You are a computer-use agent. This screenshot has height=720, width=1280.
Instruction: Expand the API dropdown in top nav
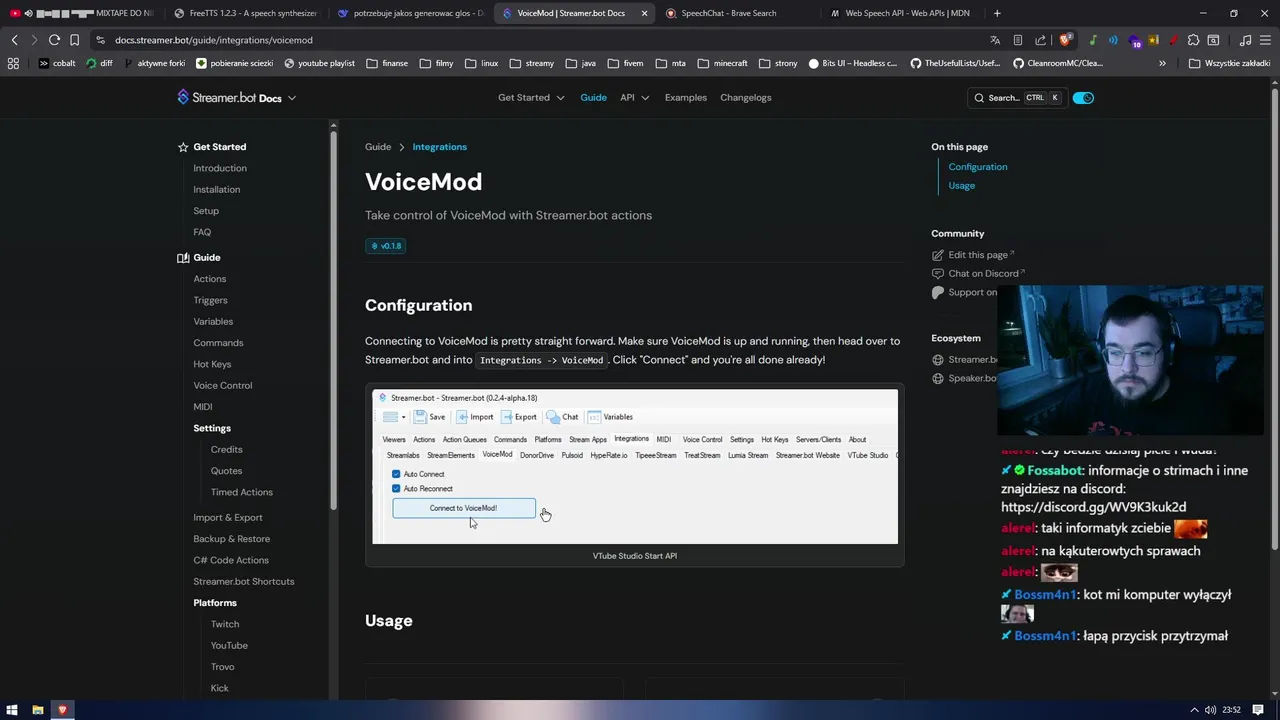point(634,98)
